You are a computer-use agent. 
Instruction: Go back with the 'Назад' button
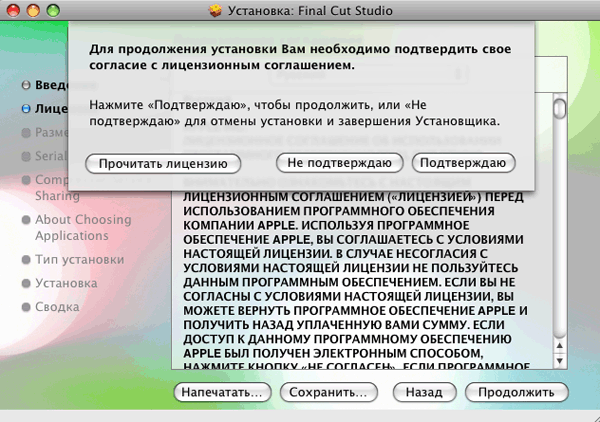[424, 392]
